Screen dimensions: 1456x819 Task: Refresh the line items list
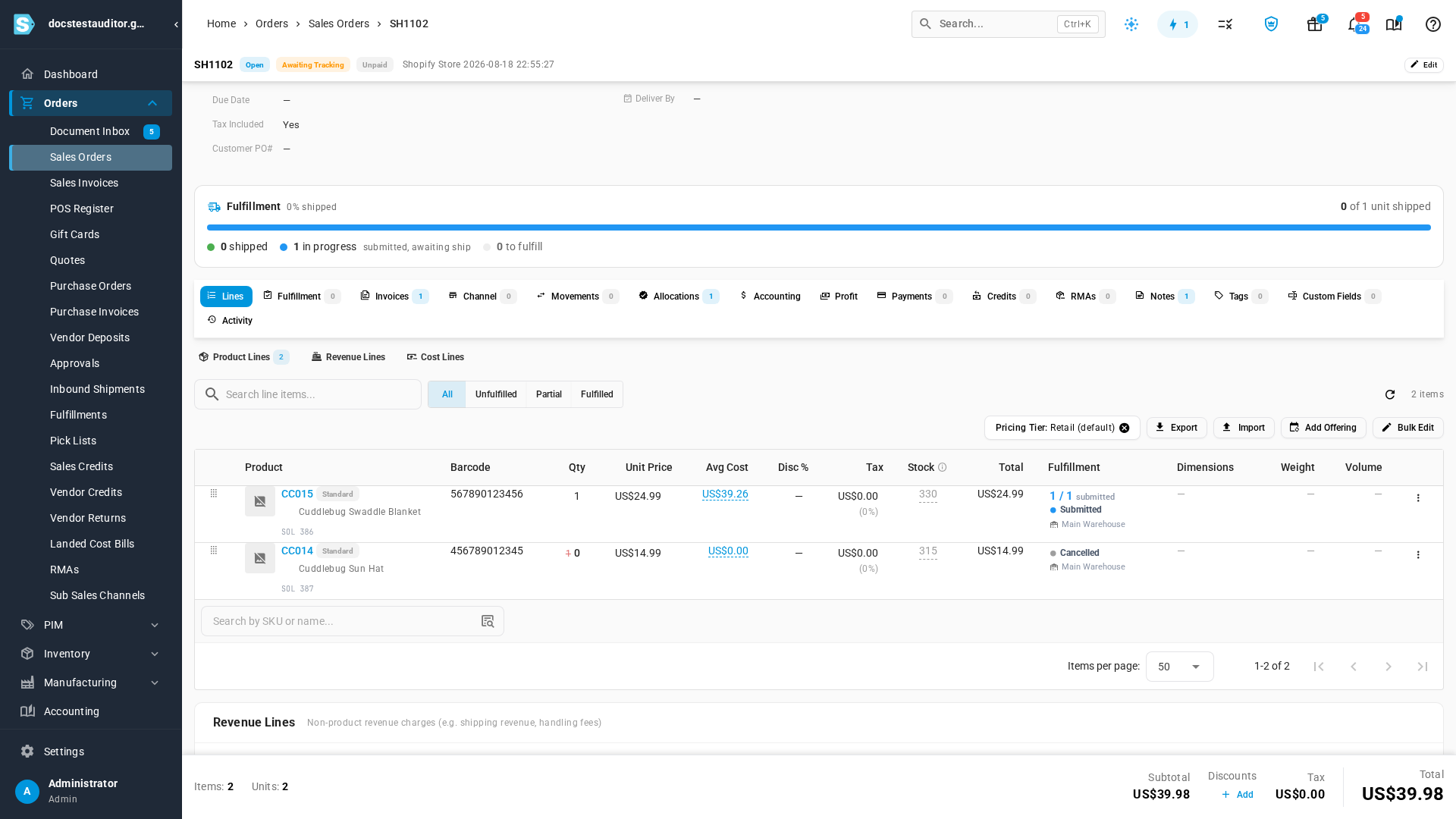coord(1390,394)
